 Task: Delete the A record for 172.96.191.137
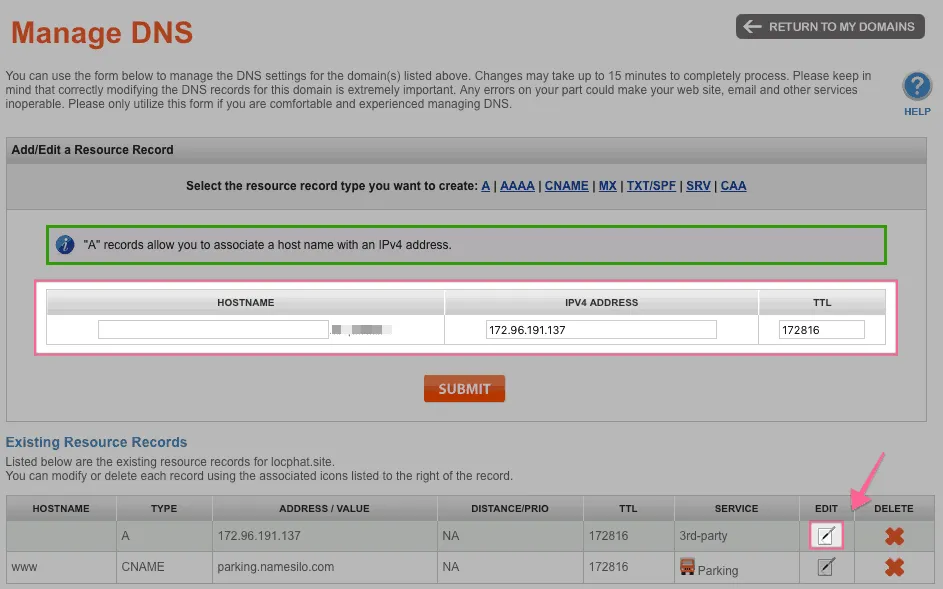tap(894, 535)
